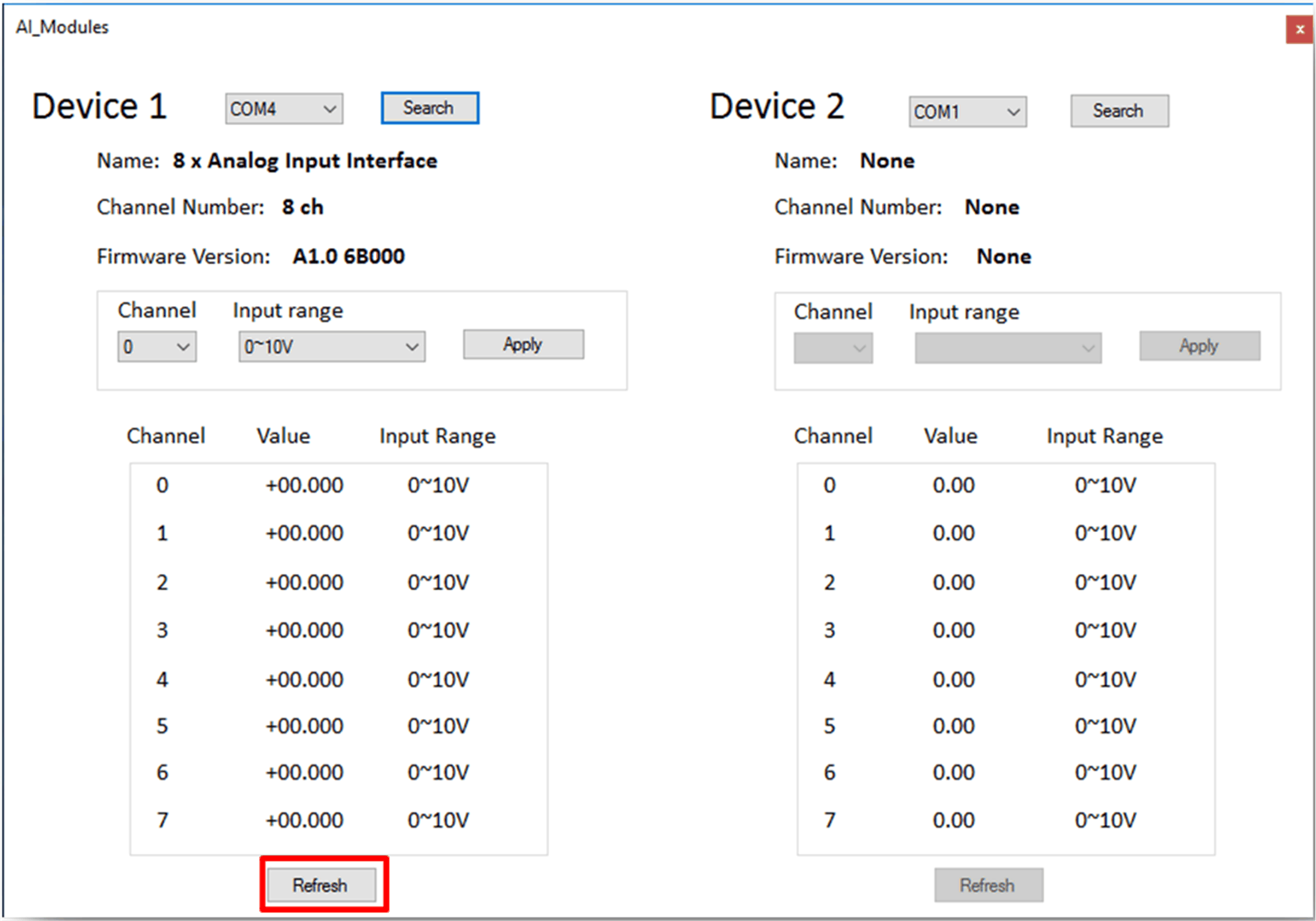Click Device 1 channel 3 input range text
Image resolution: width=1316 pixels, height=921 pixels.
click(x=438, y=631)
